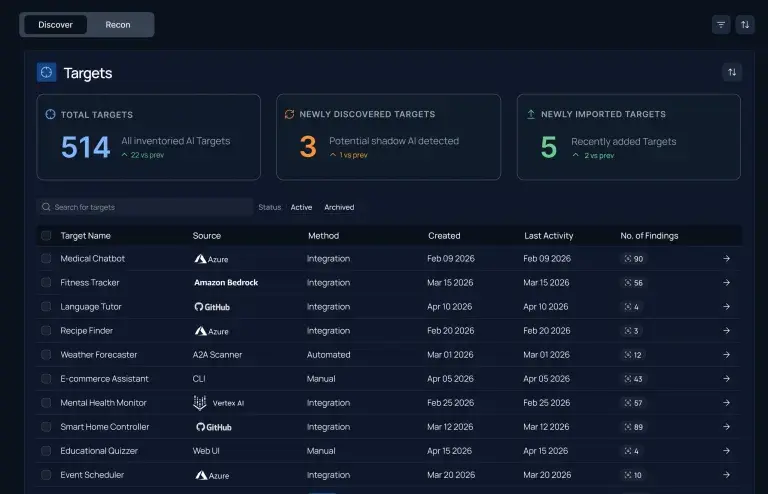
Task: Check the Mental Health Monitor row checkbox
Action: pyautogui.click(x=46, y=402)
